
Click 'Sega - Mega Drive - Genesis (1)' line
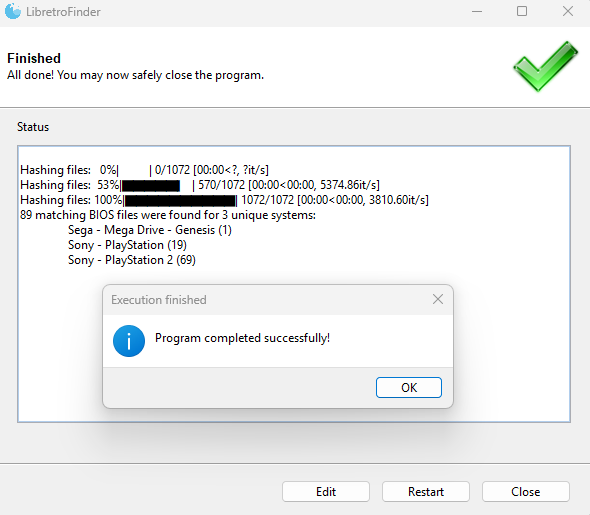click(x=150, y=230)
